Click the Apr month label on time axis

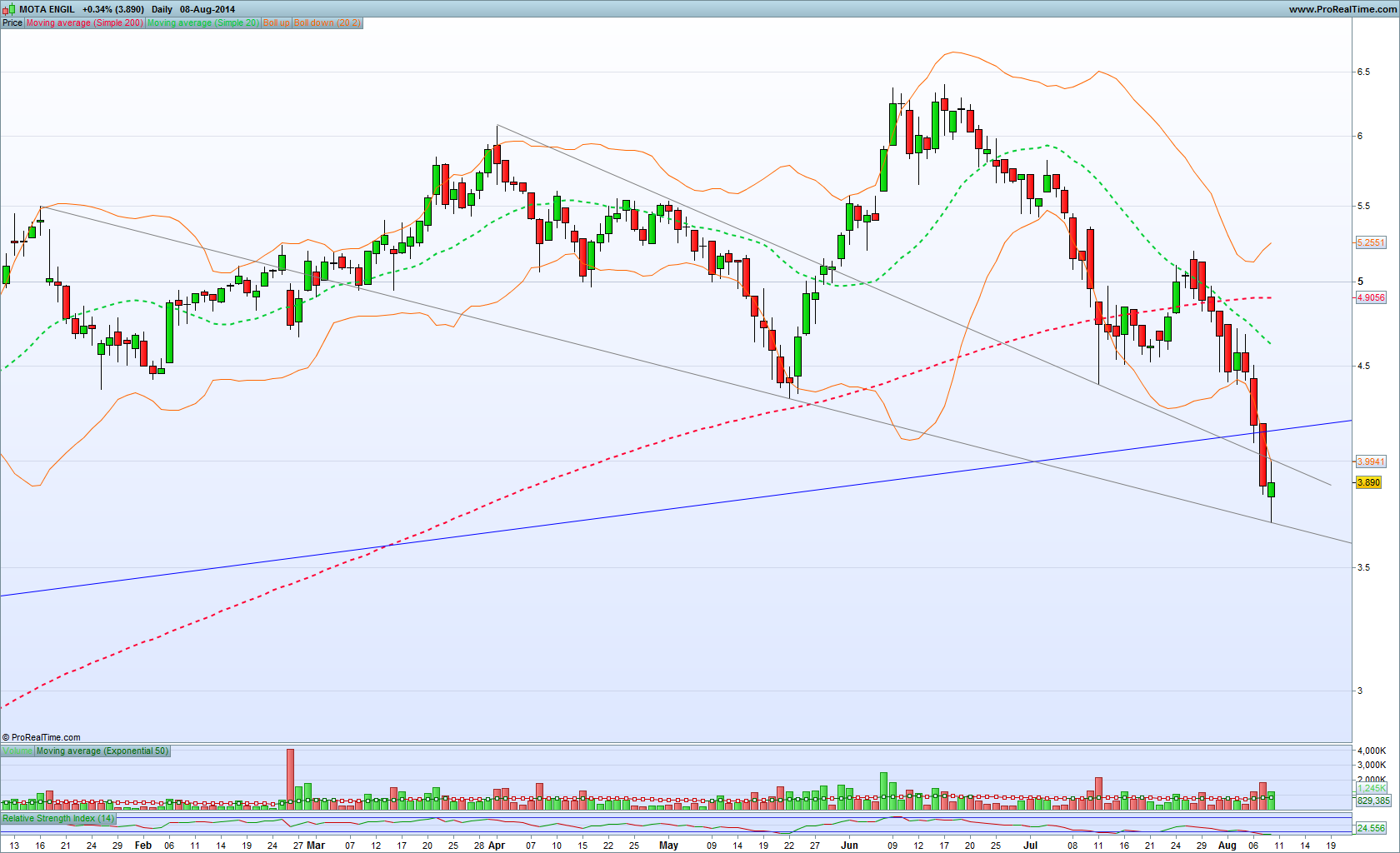click(497, 845)
